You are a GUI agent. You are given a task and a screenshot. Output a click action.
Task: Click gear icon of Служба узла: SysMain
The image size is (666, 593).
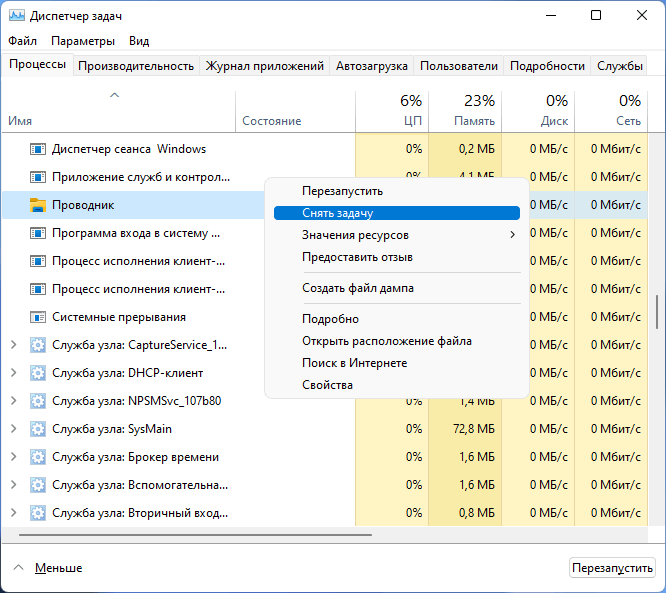point(38,429)
